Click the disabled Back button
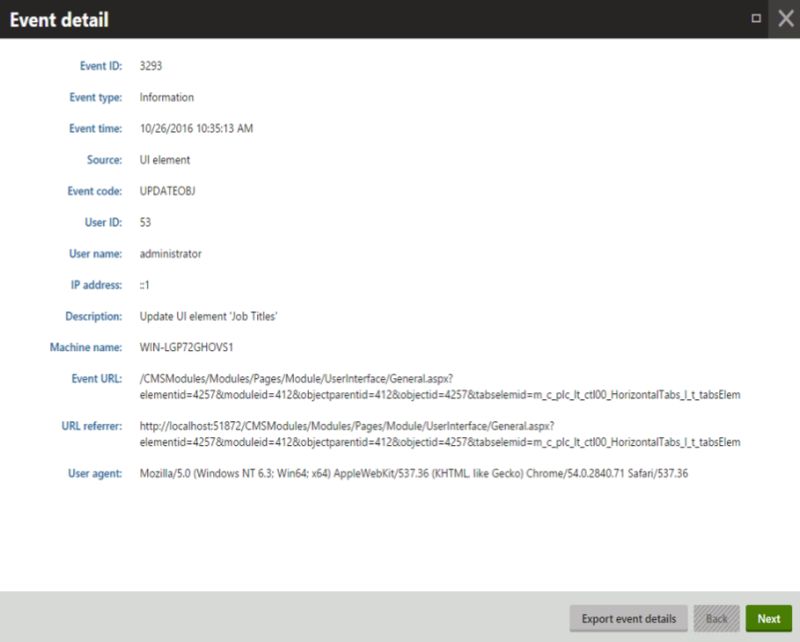The height and width of the screenshot is (642, 800). click(x=716, y=619)
